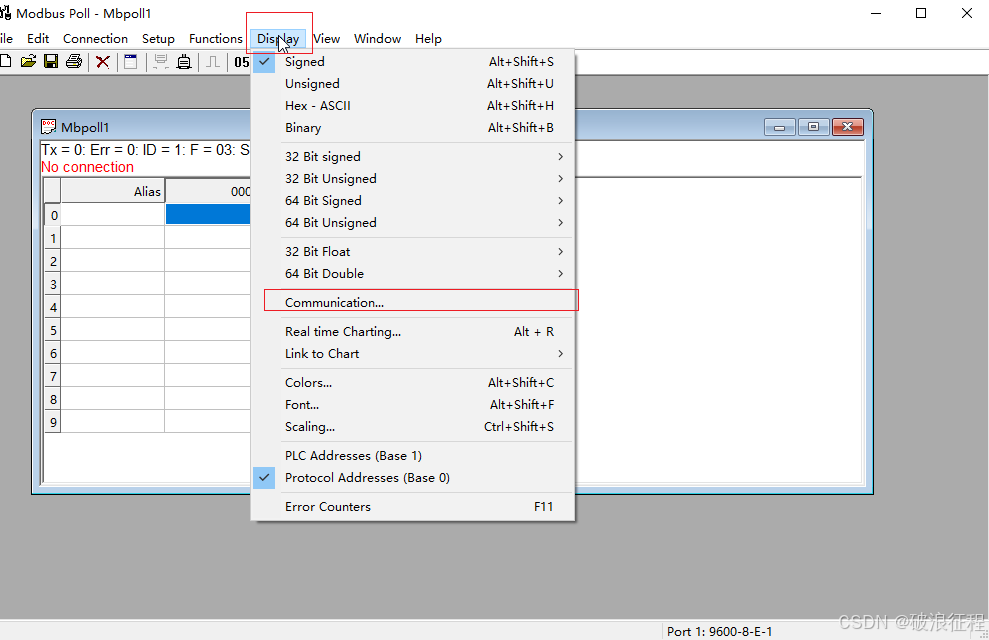
Task: Open Communication... from the Display menu
Action: tap(413, 303)
